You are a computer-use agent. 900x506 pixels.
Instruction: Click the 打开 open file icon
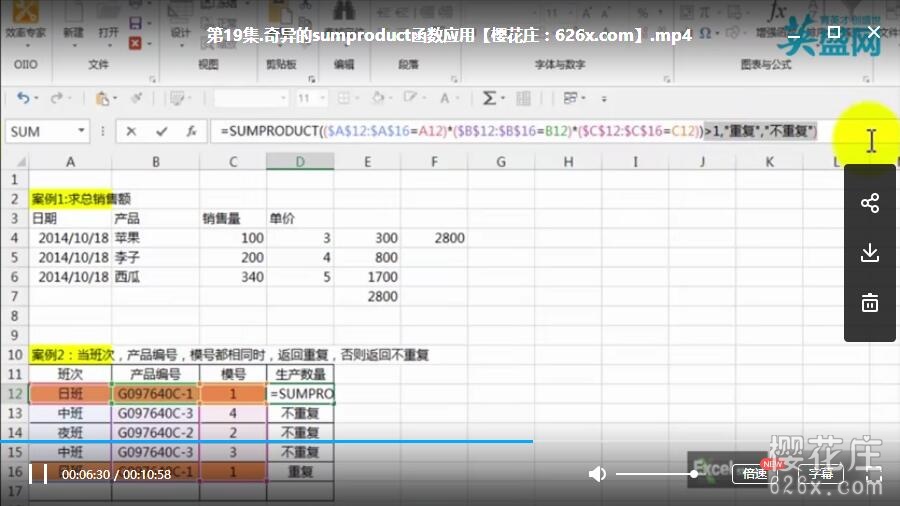(x=108, y=23)
